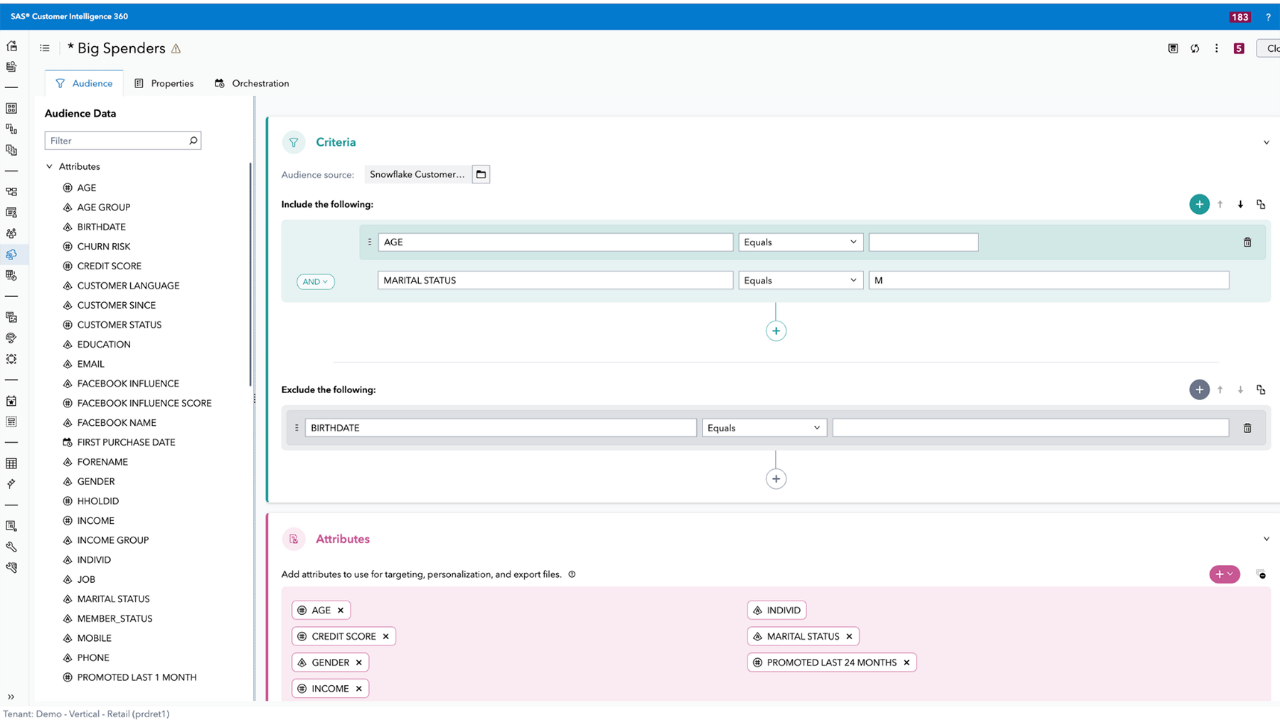
Task: Click the pink add attributes button
Action: (1224, 574)
